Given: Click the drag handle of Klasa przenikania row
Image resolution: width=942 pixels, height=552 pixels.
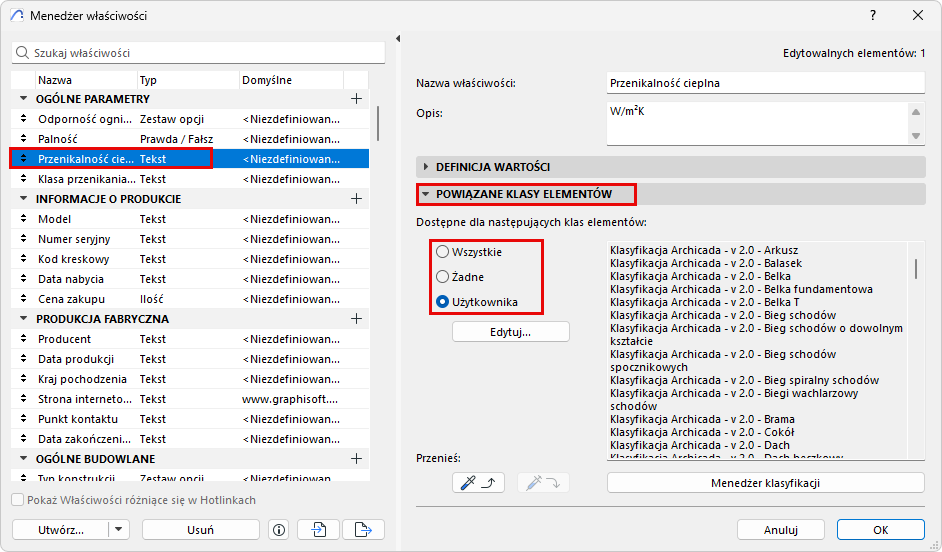Looking at the screenshot, I should pos(23,179).
